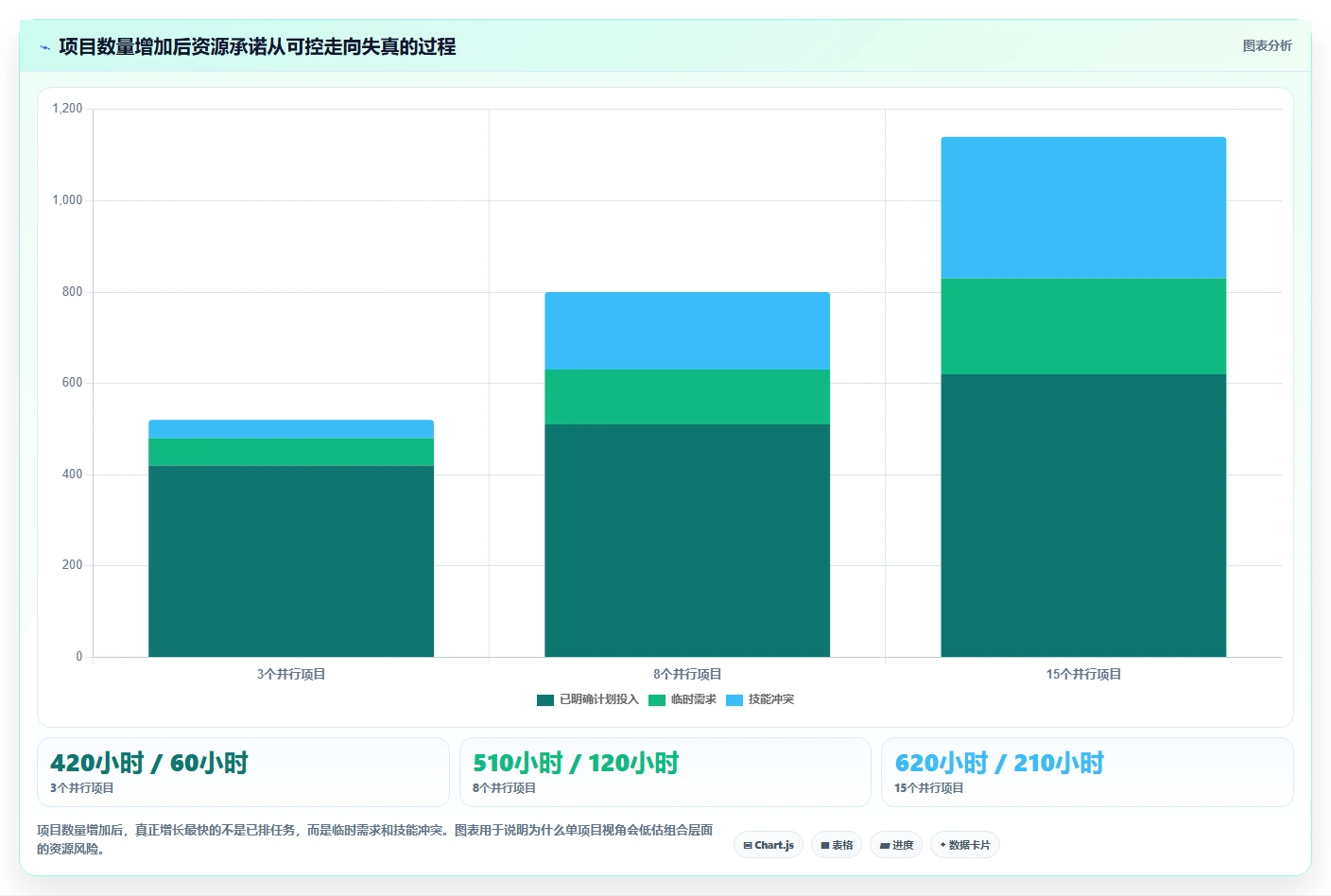The height and width of the screenshot is (896, 1331).
Task: Click the 200 y-axis tick label
Action: point(72,565)
